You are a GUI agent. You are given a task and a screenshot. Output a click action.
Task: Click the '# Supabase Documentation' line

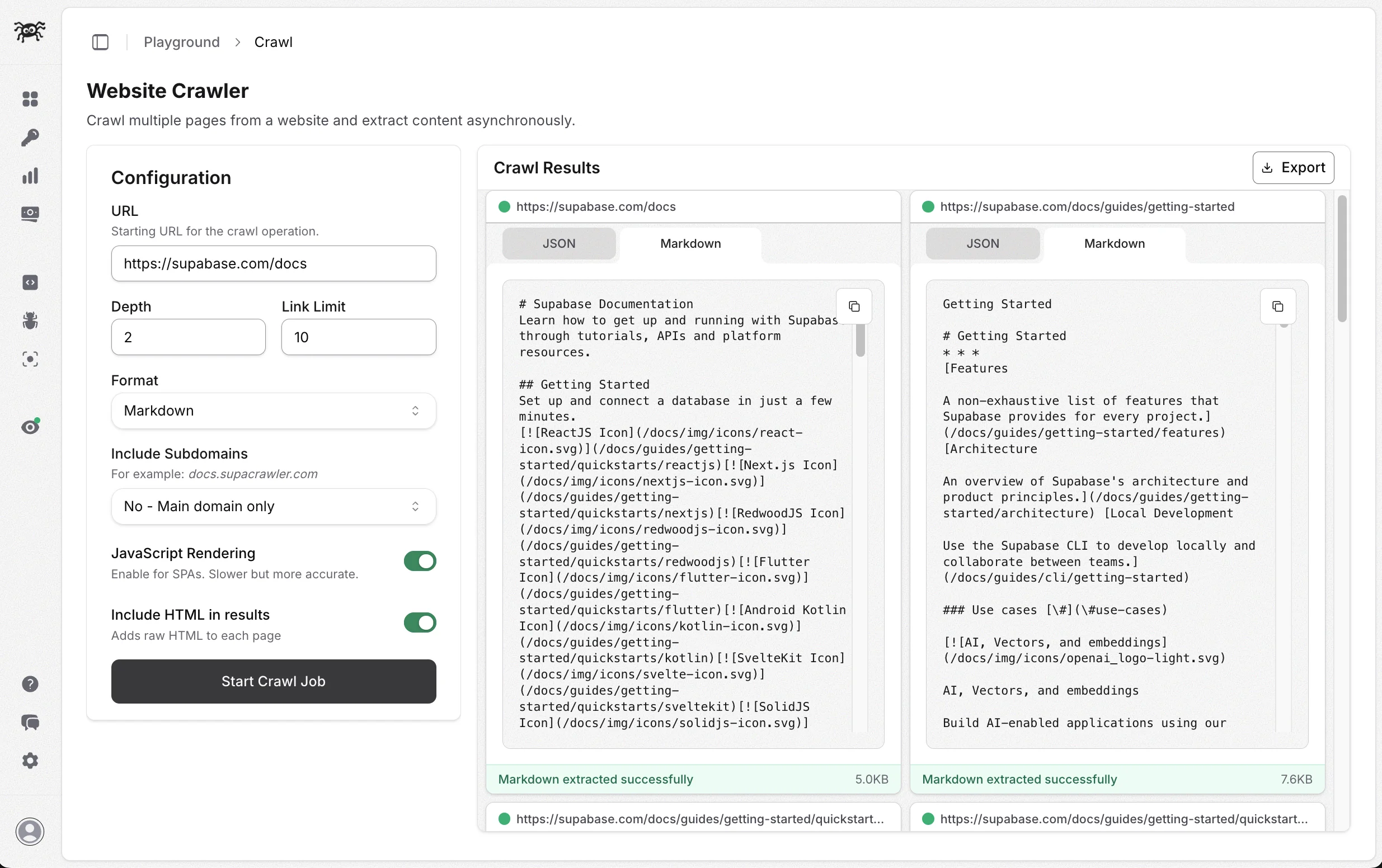pyautogui.click(x=605, y=304)
